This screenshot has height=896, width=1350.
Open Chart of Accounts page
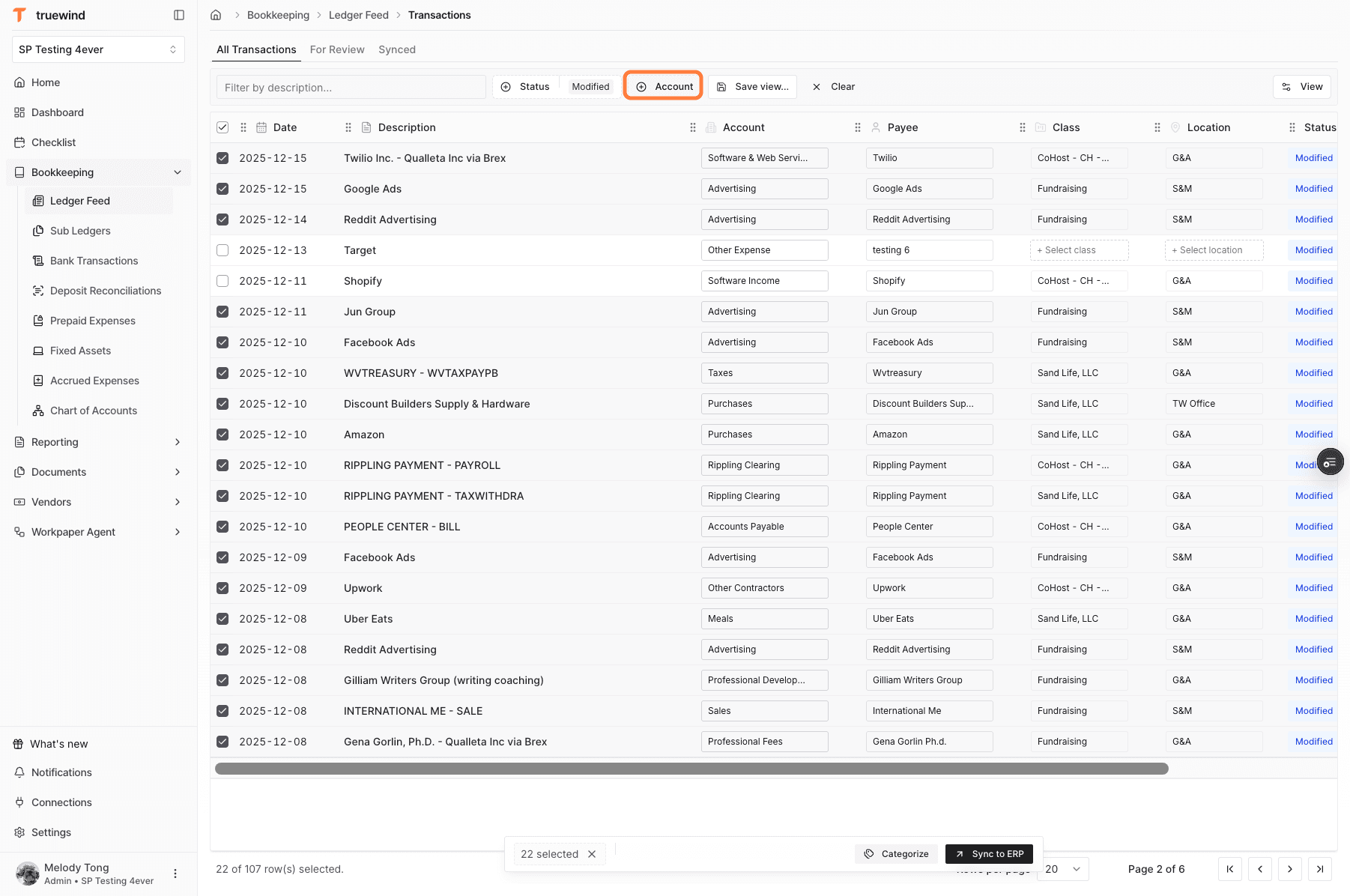[94, 411]
